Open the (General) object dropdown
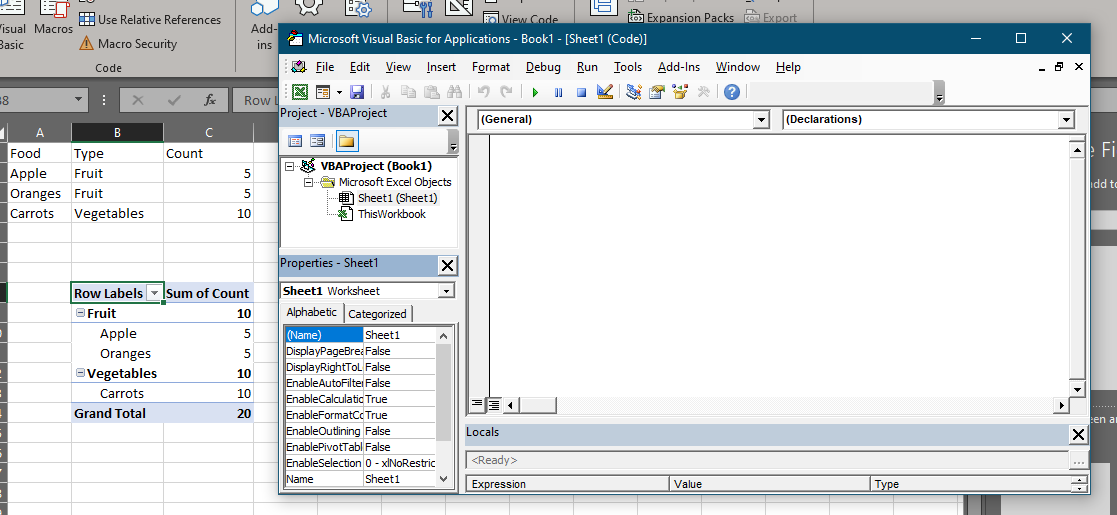Viewport: 1117px width, 515px height. tap(762, 120)
